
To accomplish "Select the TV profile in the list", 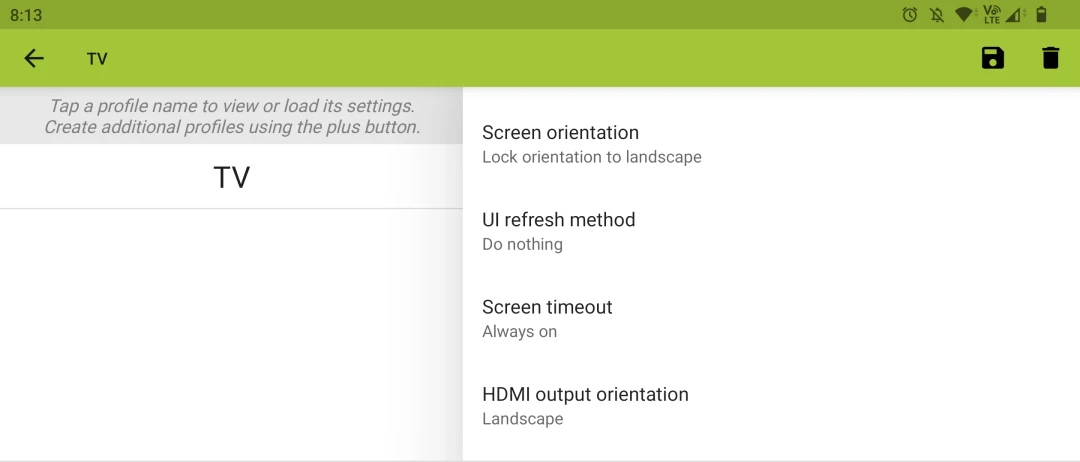I will [231, 177].
